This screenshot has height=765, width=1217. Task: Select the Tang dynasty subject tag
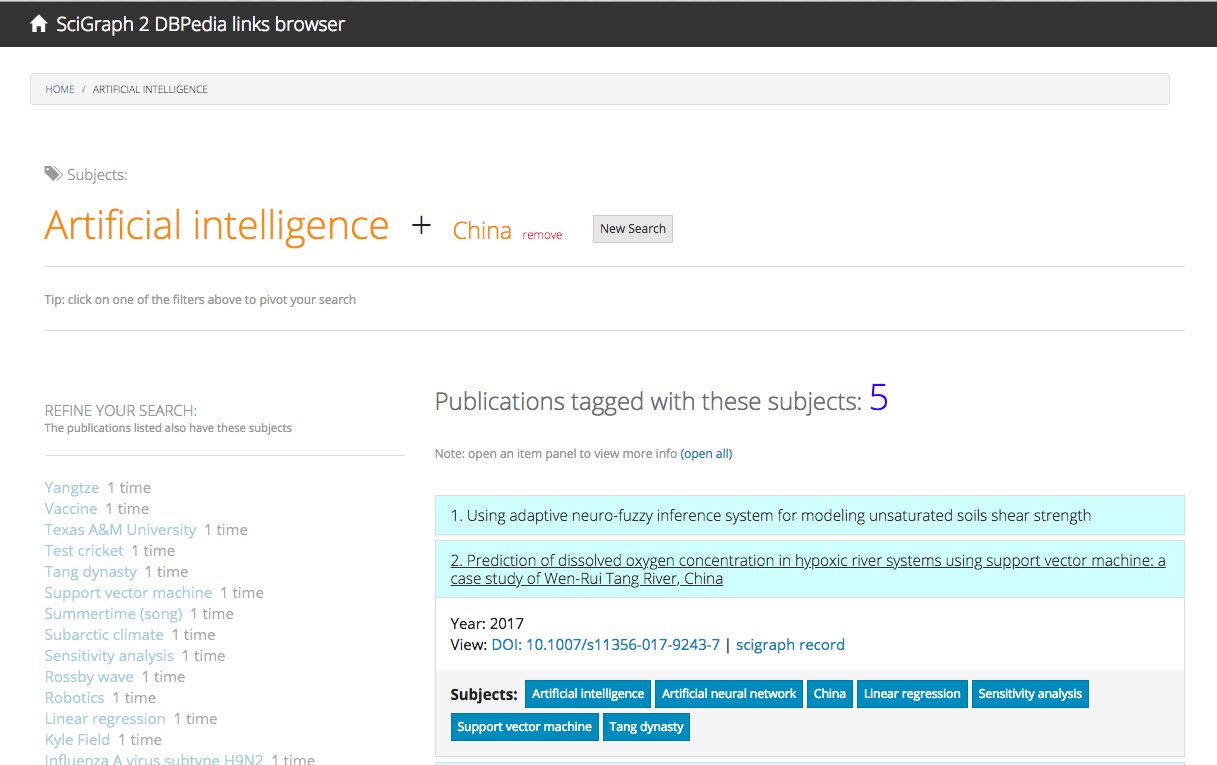click(646, 727)
